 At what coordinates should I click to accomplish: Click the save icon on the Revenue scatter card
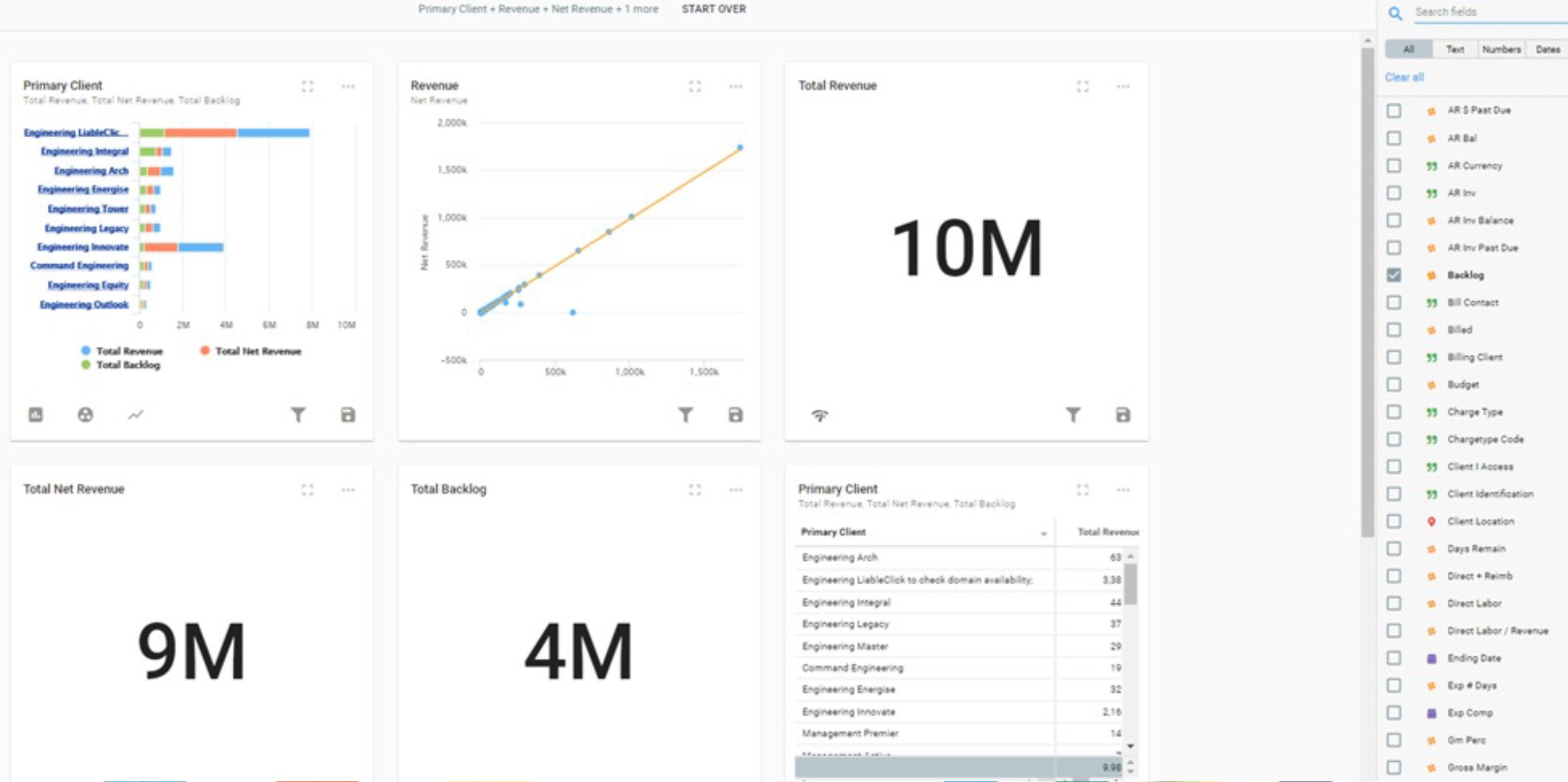(735, 415)
